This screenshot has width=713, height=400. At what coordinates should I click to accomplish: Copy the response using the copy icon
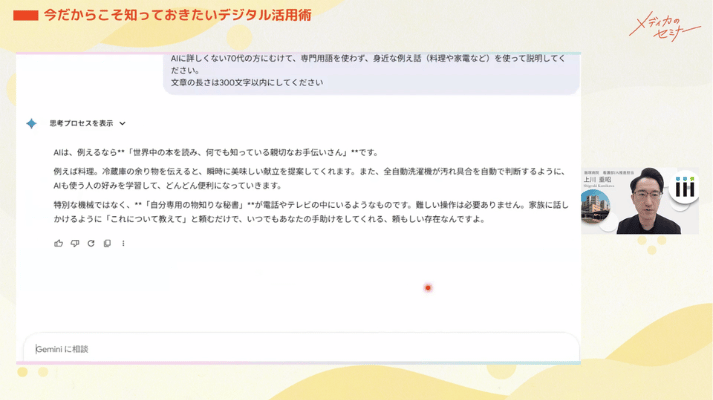point(107,244)
